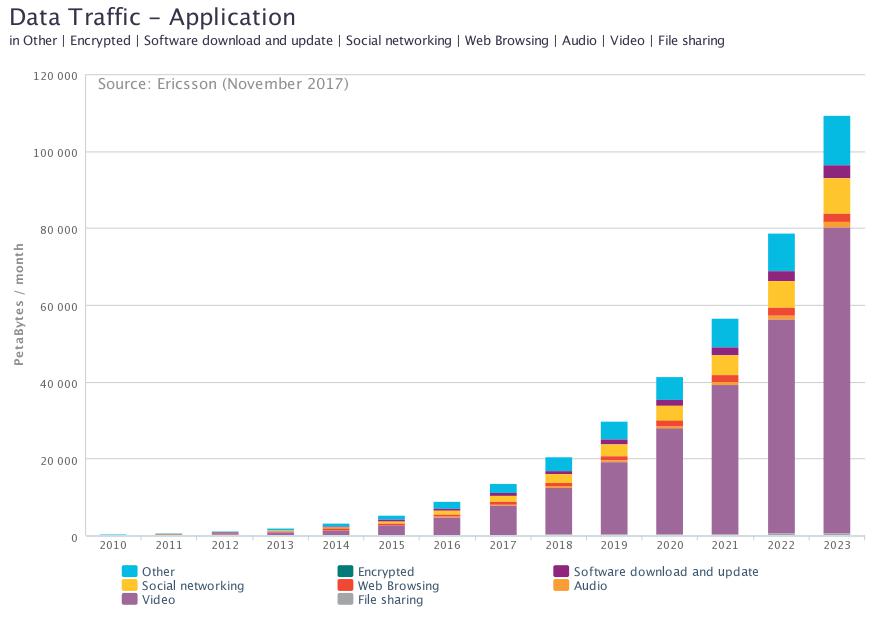
Task: Click the Source: Ericsson (November 2017) text
Action: (223, 84)
